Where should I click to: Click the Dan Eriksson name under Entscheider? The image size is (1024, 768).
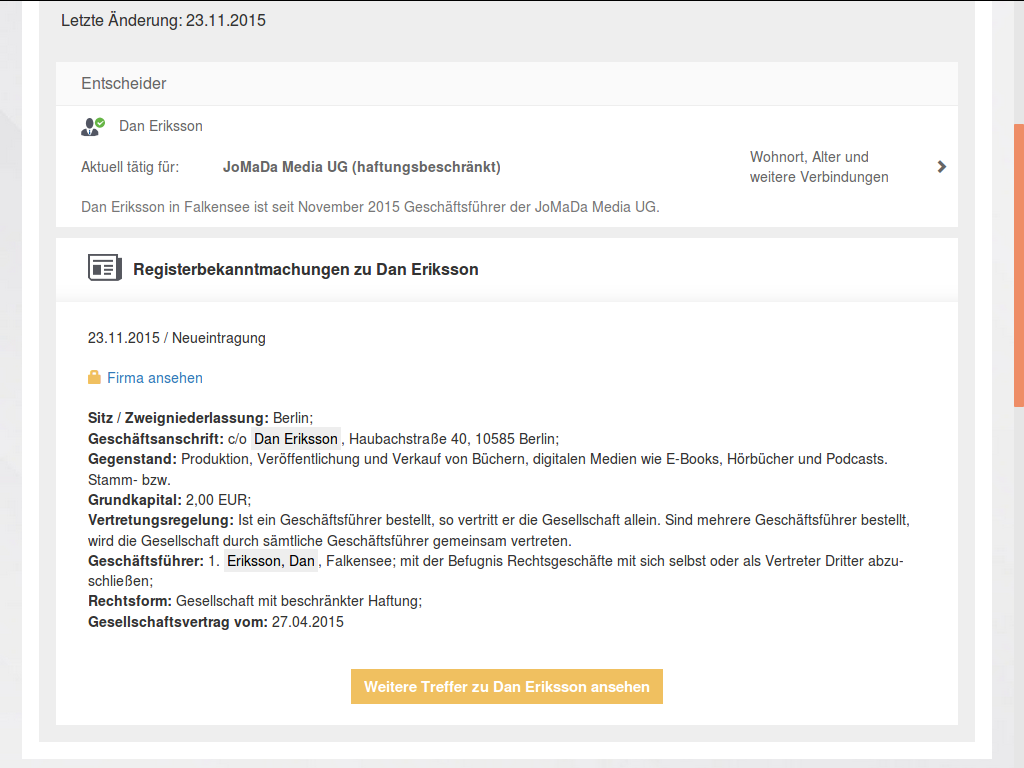click(160, 126)
